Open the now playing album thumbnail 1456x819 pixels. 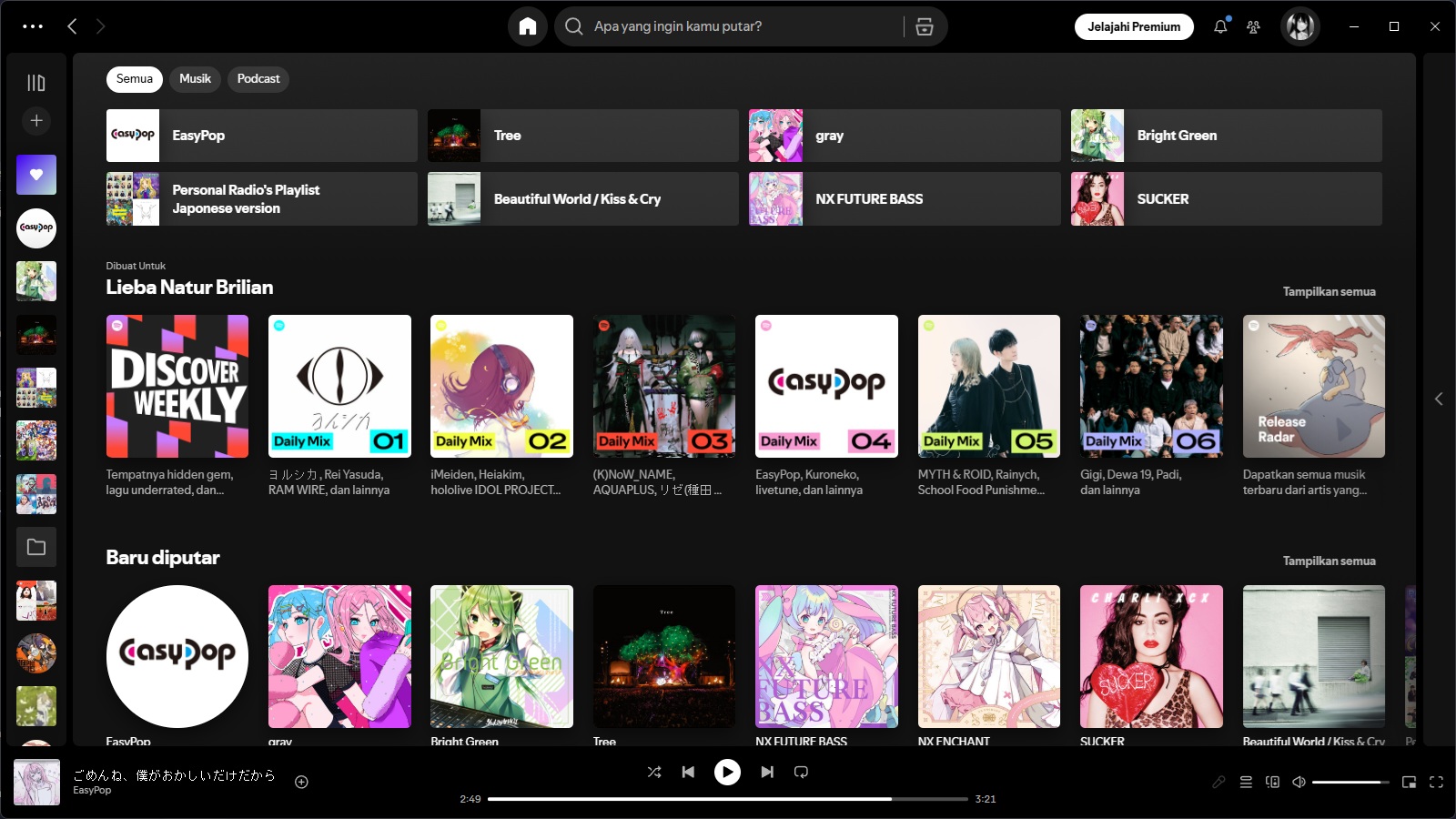(x=36, y=783)
